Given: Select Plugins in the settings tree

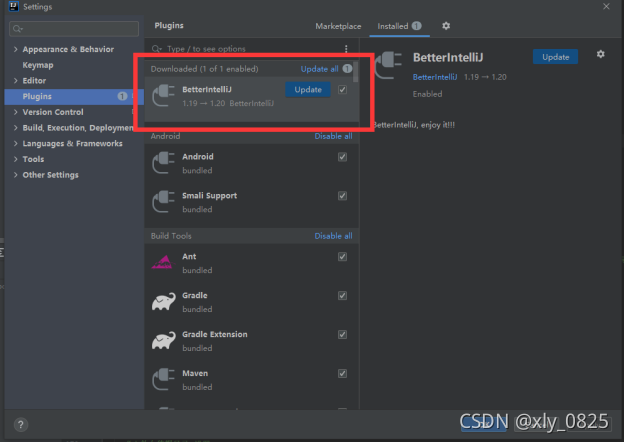Looking at the screenshot, I should [74, 96].
